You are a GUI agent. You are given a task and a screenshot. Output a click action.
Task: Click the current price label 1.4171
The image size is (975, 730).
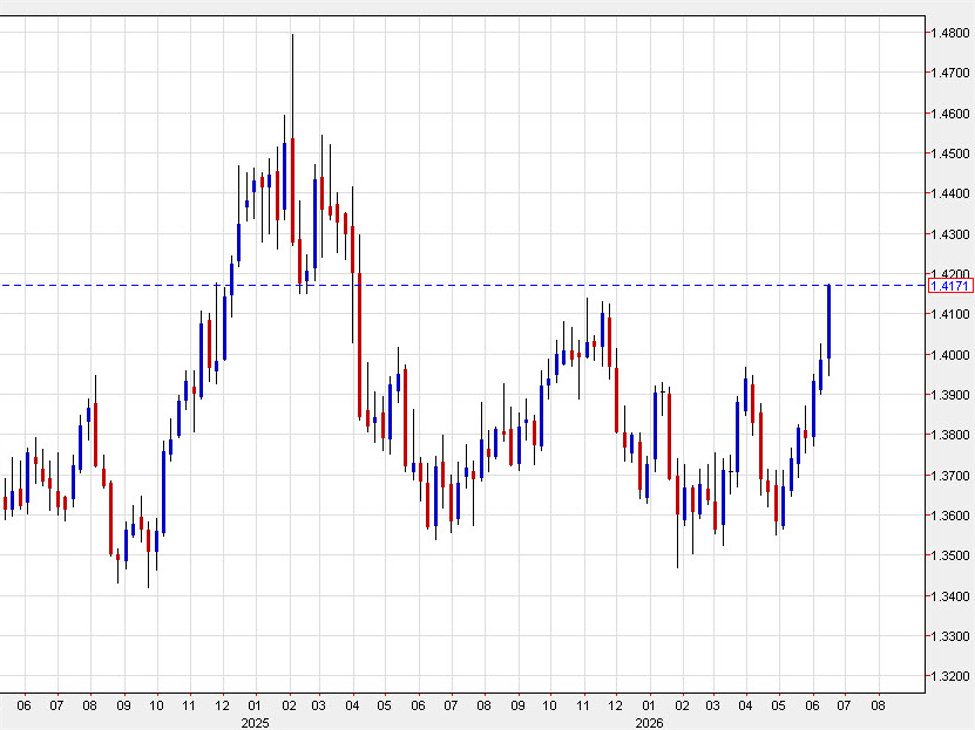(x=950, y=286)
